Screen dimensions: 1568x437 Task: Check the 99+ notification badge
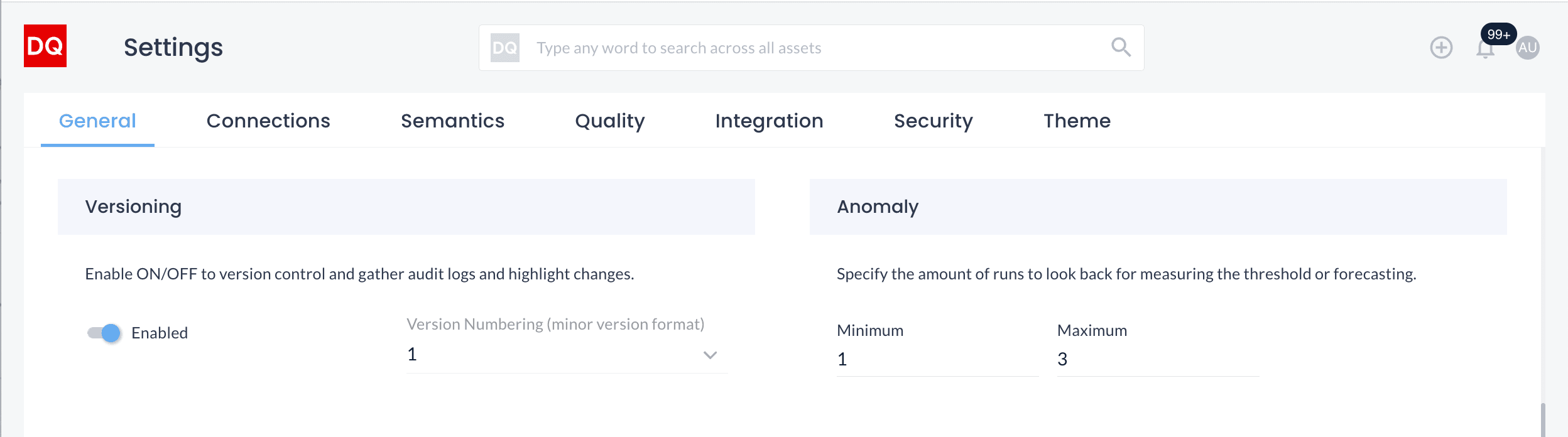pyautogui.click(x=1500, y=35)
